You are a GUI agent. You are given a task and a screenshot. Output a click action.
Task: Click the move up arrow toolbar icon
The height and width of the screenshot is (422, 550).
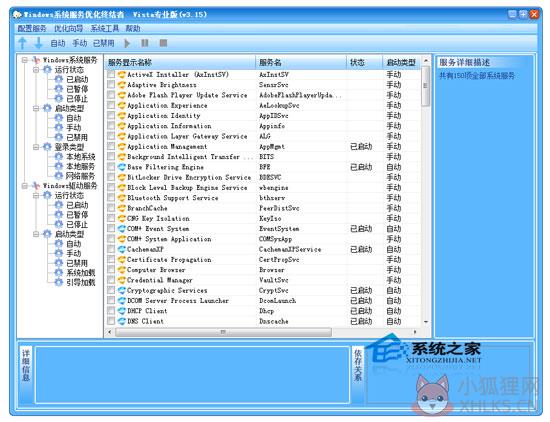click(x=22, y=43)
